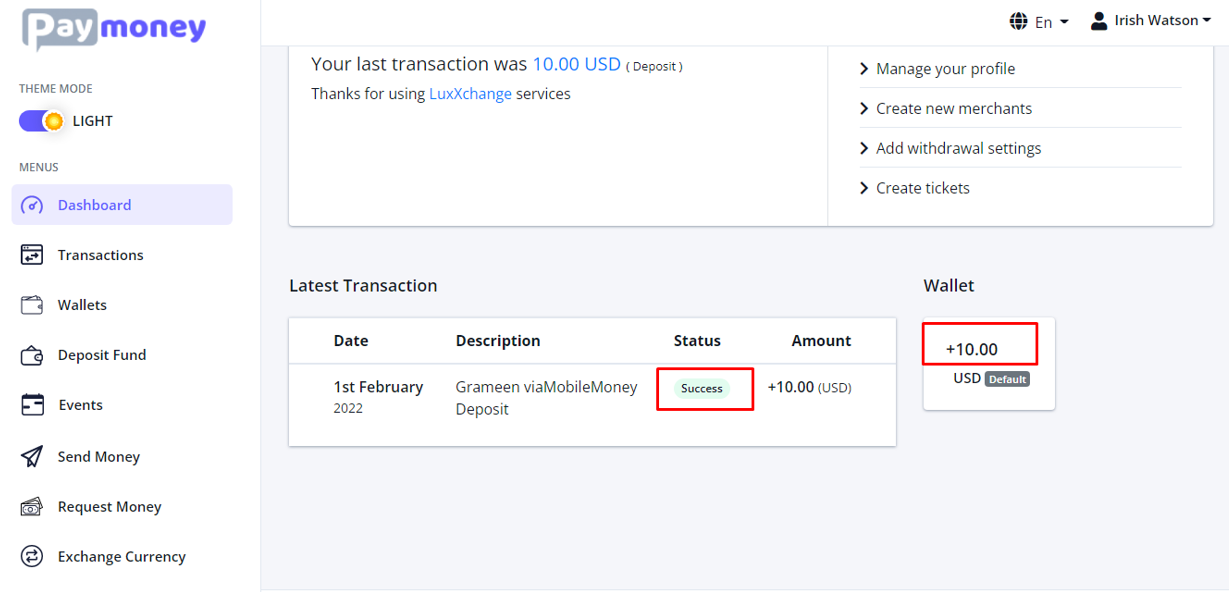The width and height of the screenshot is (1229, 592).
Task: Open the Transactions menu item
Action: 100,255
